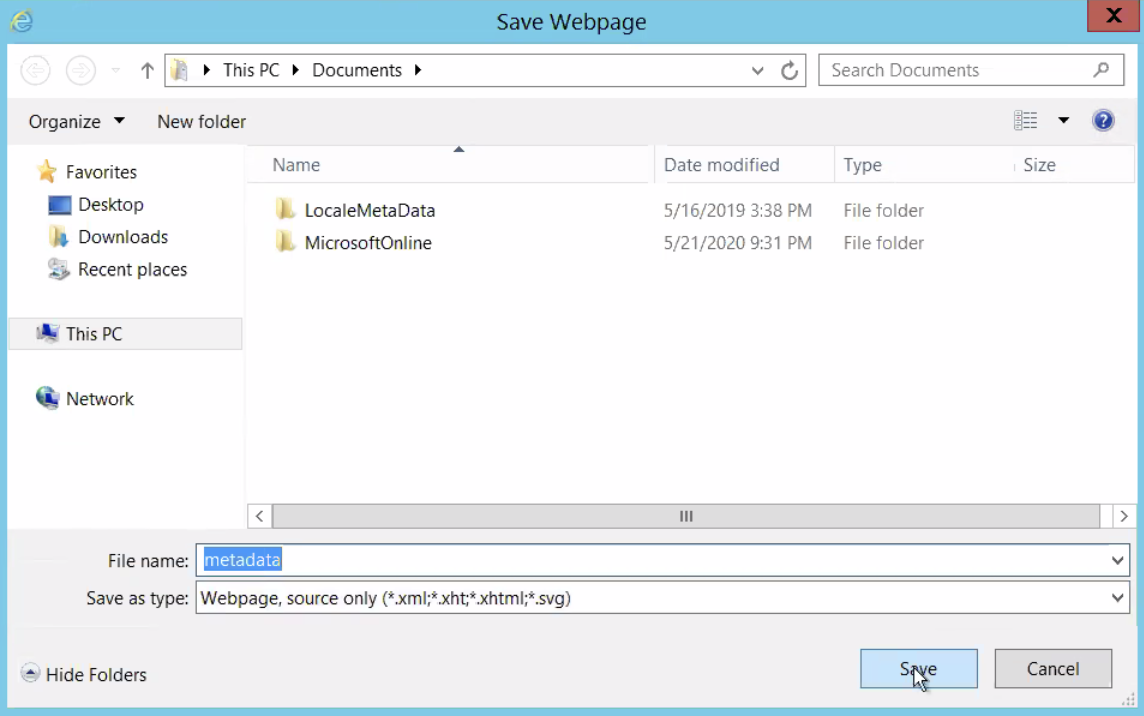The image size is (1144, 716).
Task: Click Documents in the breadcrumb path
Action: coord(357,70)
